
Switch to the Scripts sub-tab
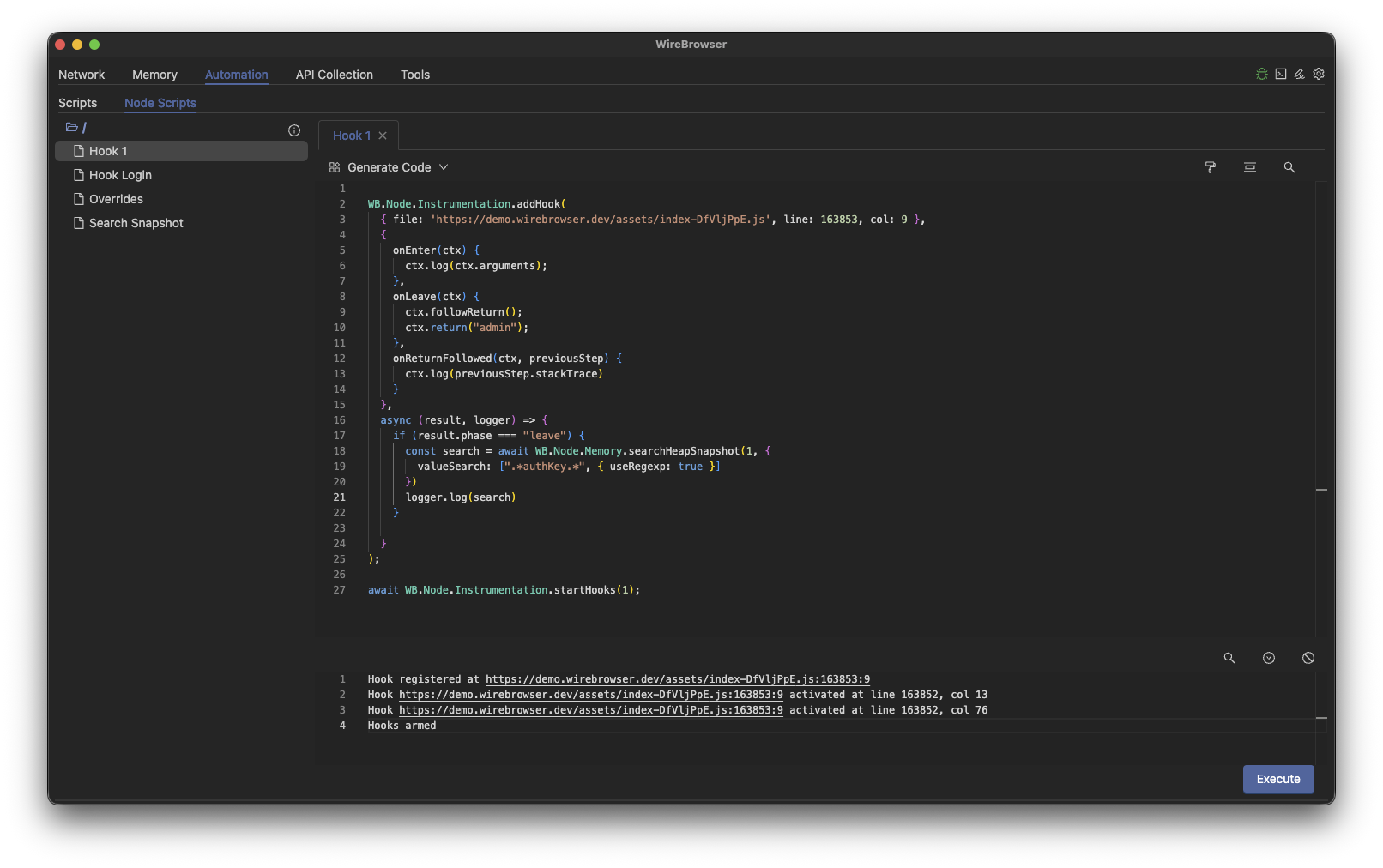pyautogui.click(x=77, y=103)
